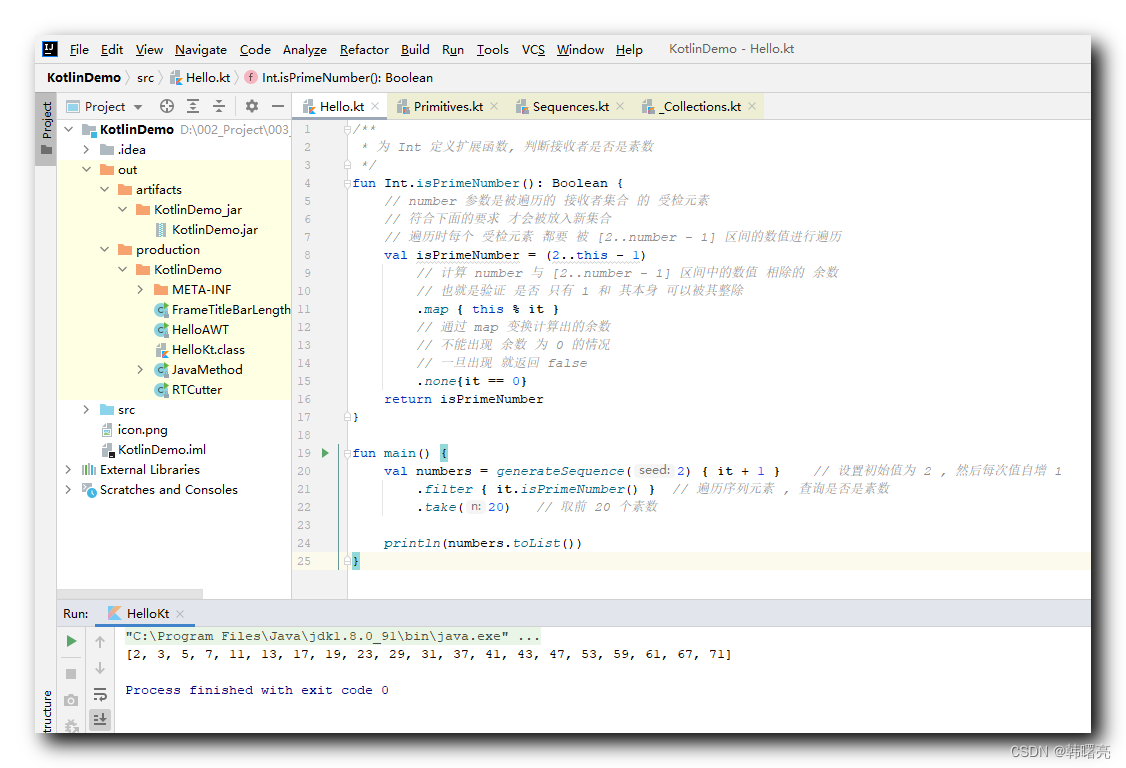Screen dimensions: 1126x768
Task: Open the Refactor menu
Action: coord(364,49)
